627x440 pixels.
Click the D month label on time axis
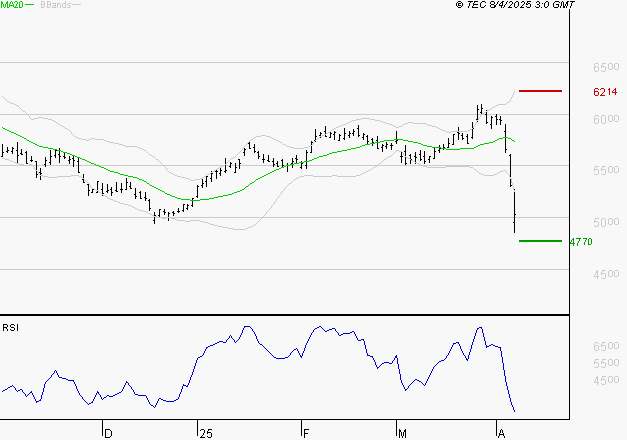[x=108, y=434]
